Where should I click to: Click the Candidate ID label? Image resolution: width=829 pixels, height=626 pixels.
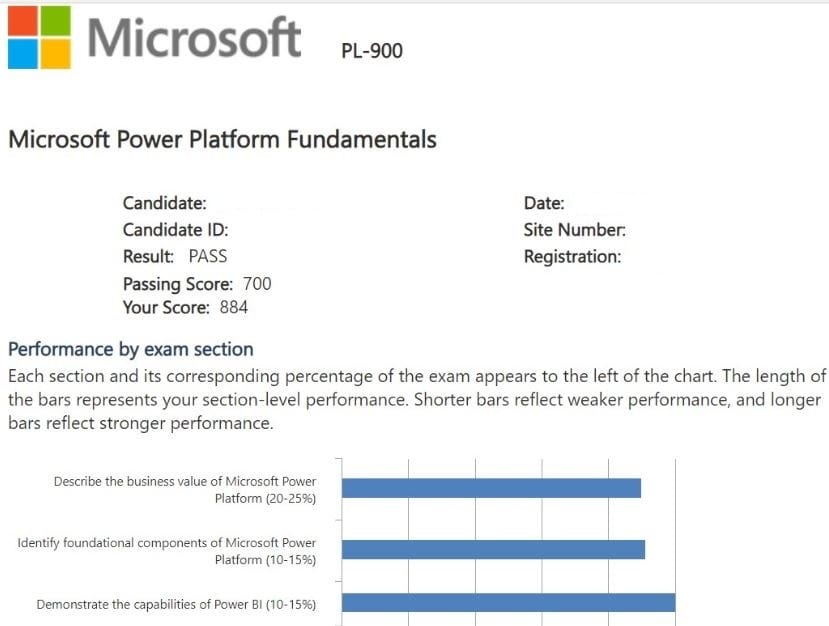click(175, 229)
